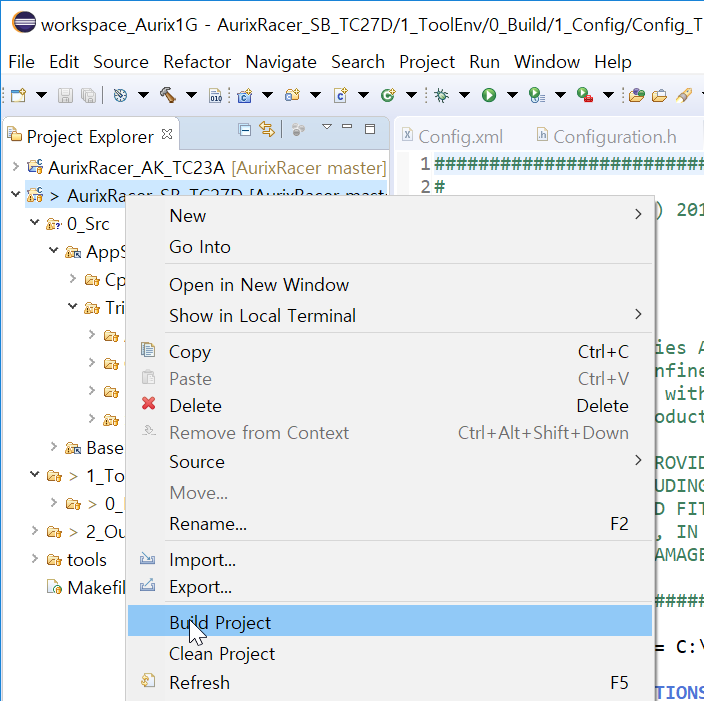Click the Search flashlight toolbar icon

coord(684,95)
